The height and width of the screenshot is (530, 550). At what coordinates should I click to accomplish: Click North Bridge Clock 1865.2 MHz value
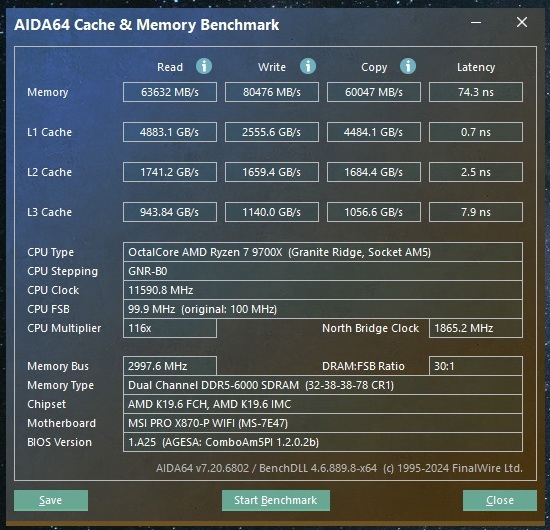click(x=476, y=328)
